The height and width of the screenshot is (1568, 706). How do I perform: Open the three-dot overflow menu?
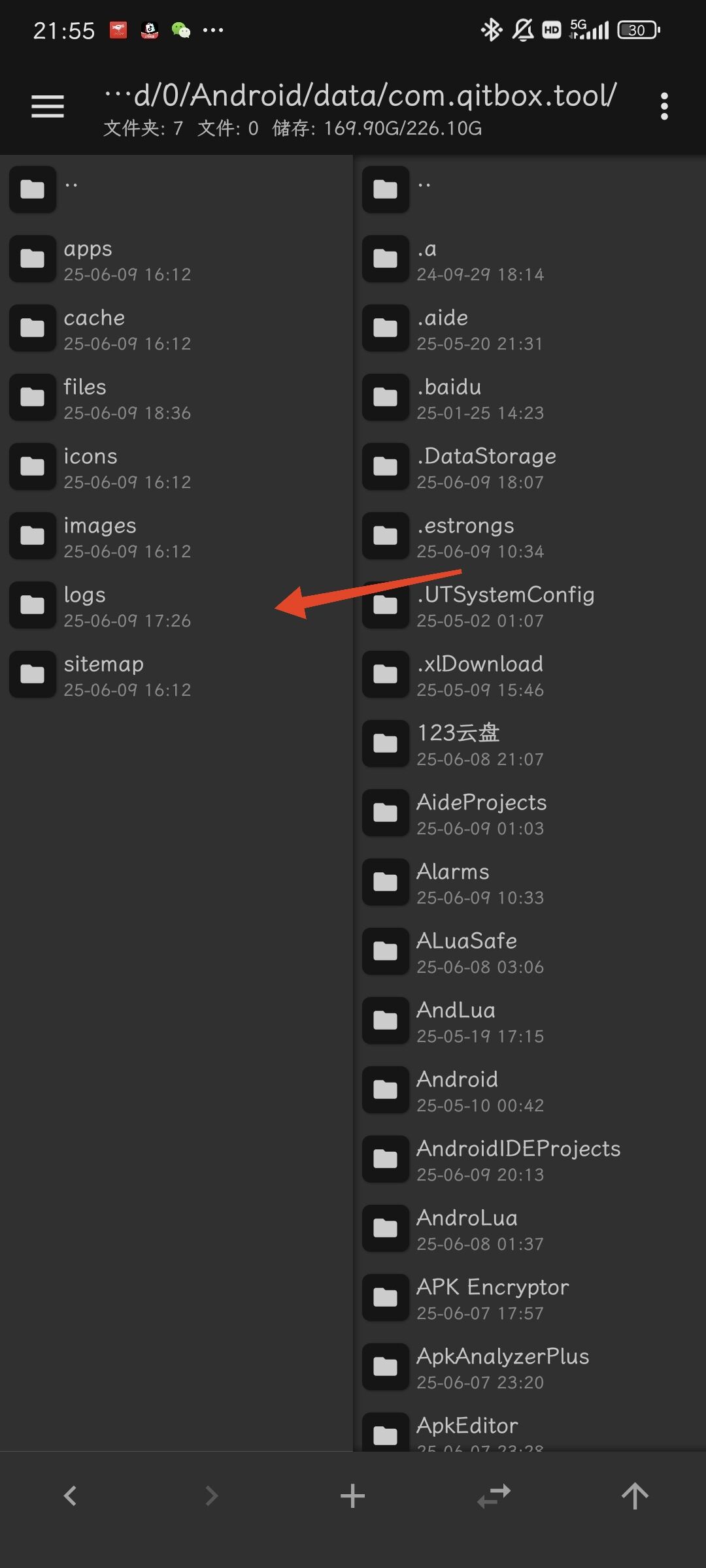(664, 106)
